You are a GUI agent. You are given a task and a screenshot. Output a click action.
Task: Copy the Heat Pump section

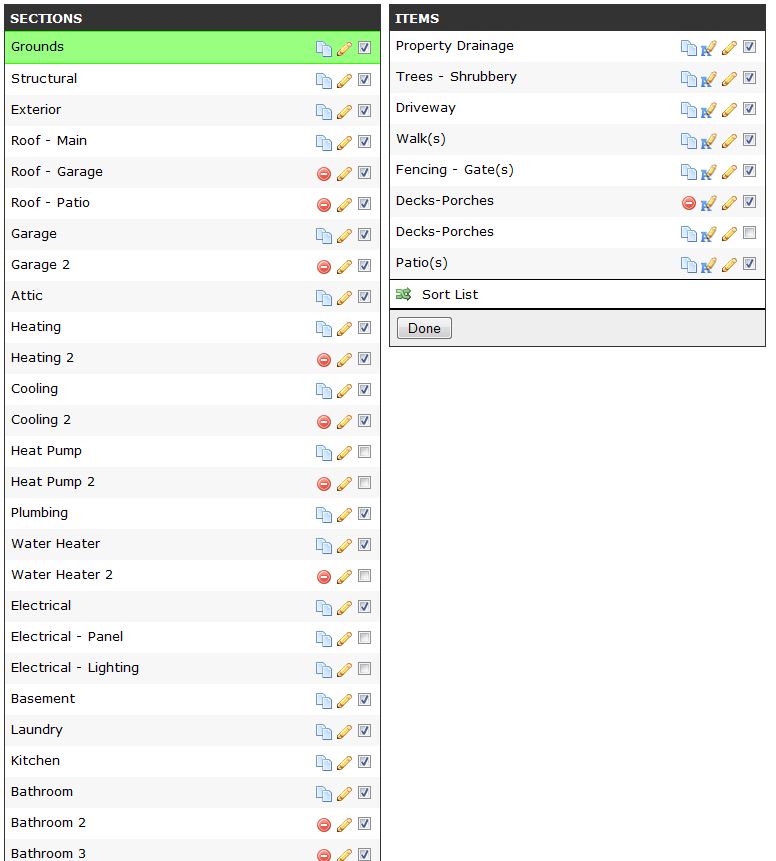[x=323, y=453]
